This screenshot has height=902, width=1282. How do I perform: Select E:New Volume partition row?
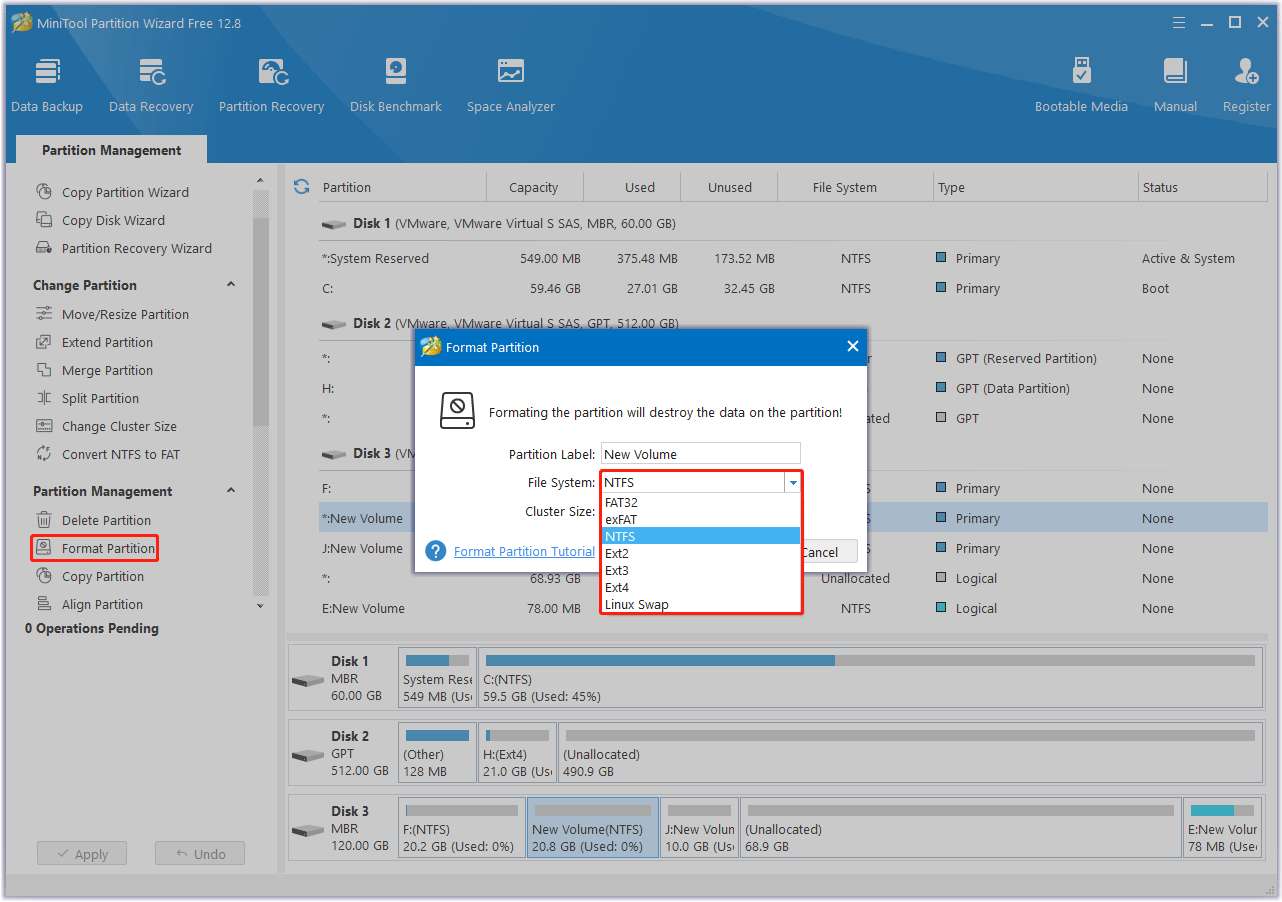(x=793, y=608)
